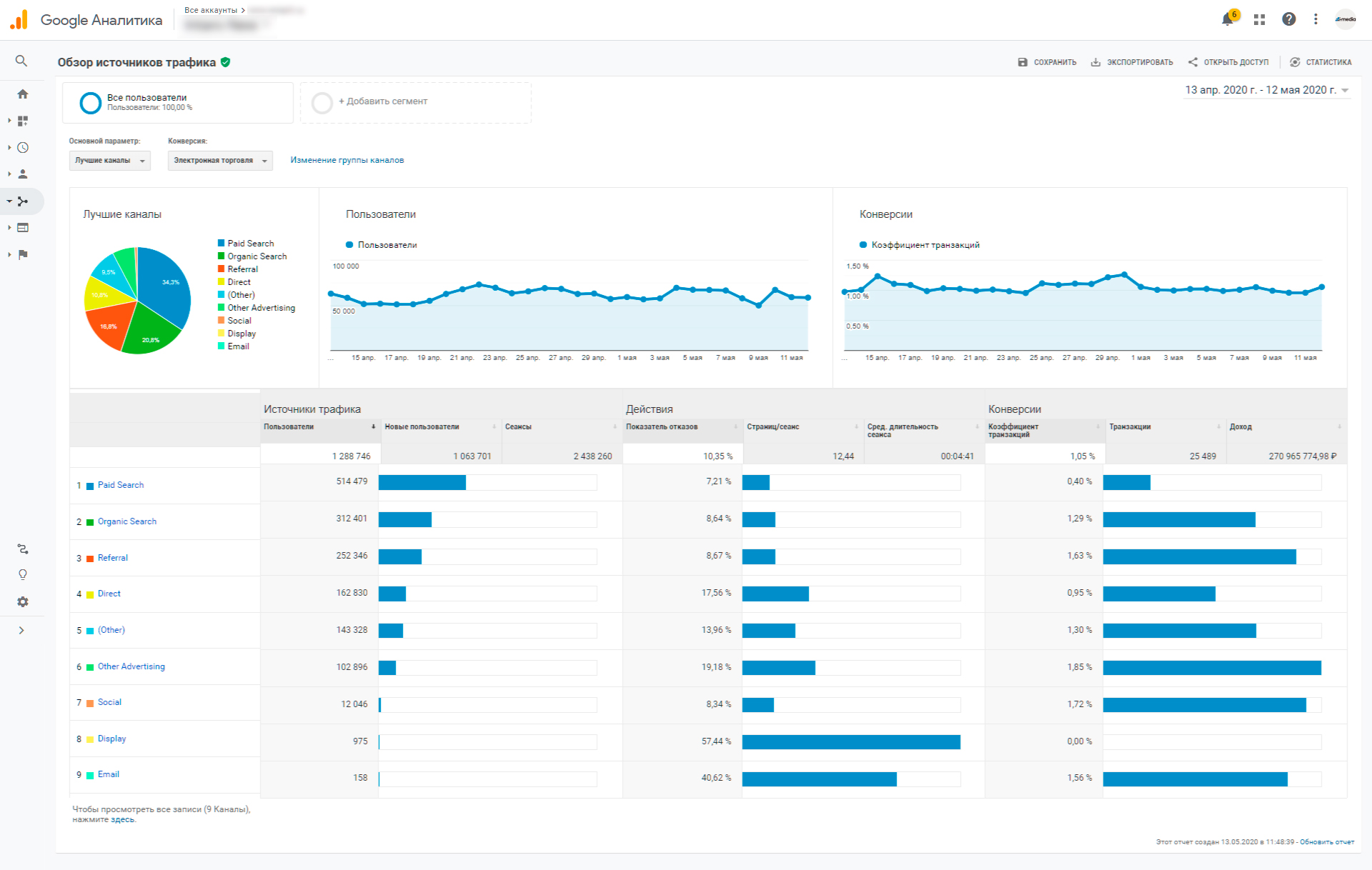
Task: Click здесь link to view all records
Action: click(x=122, y=820)
